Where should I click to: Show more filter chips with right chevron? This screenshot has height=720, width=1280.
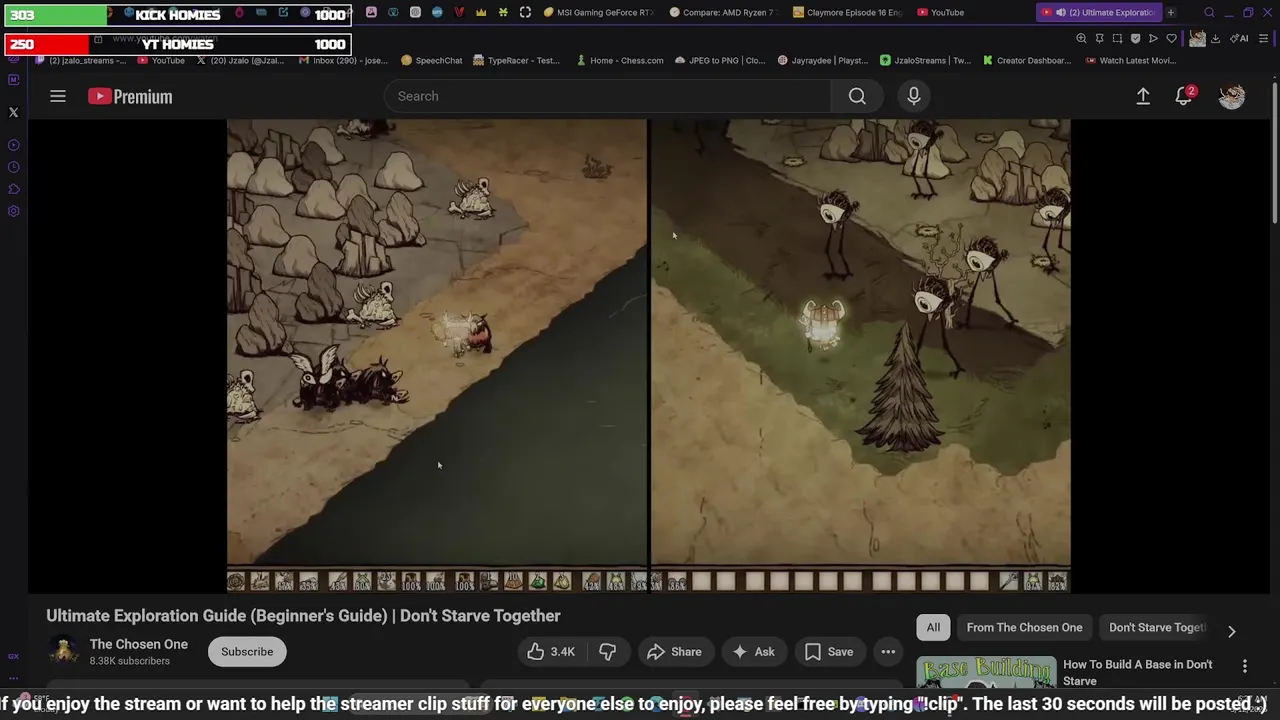click(1232, 631)
